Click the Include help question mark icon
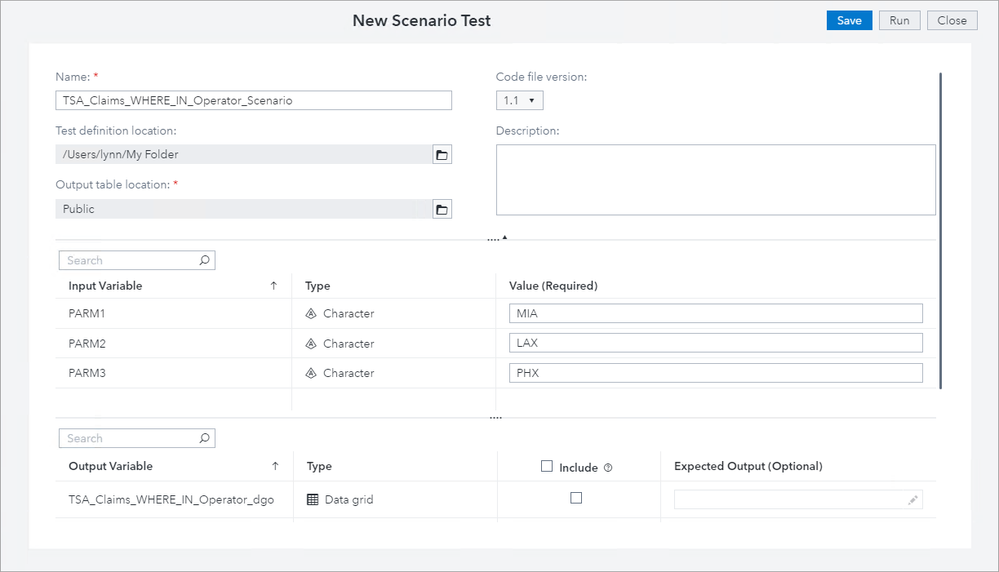This screenshot has width=999, height=572. point(608,467)
